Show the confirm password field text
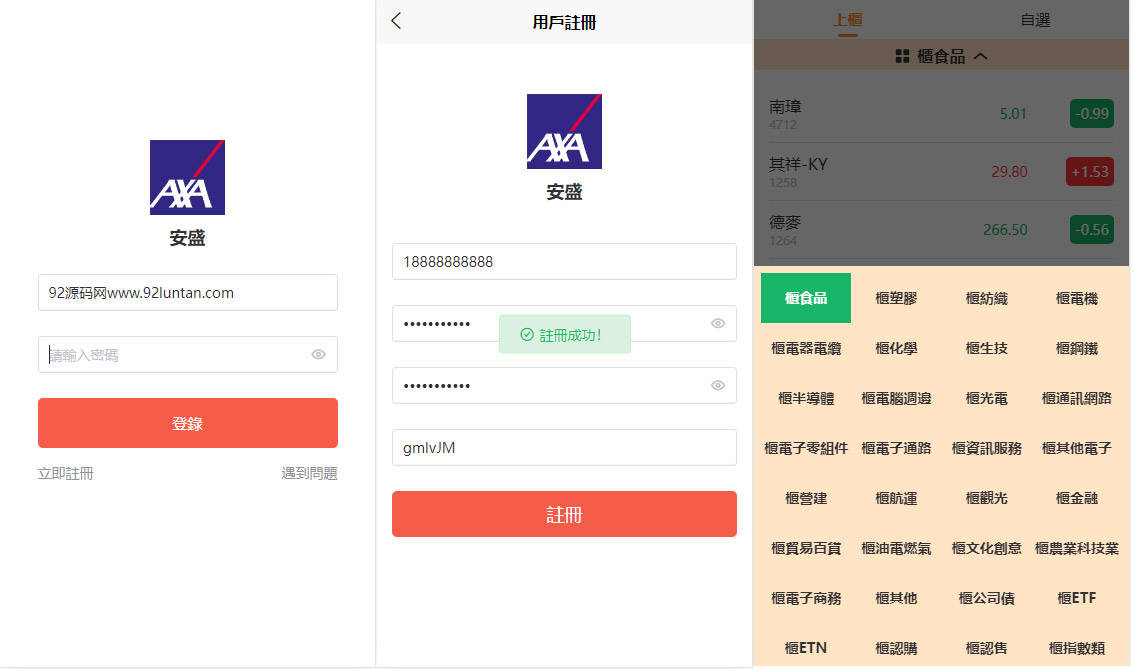This screenshot has width=1134, height=669. 717,385
